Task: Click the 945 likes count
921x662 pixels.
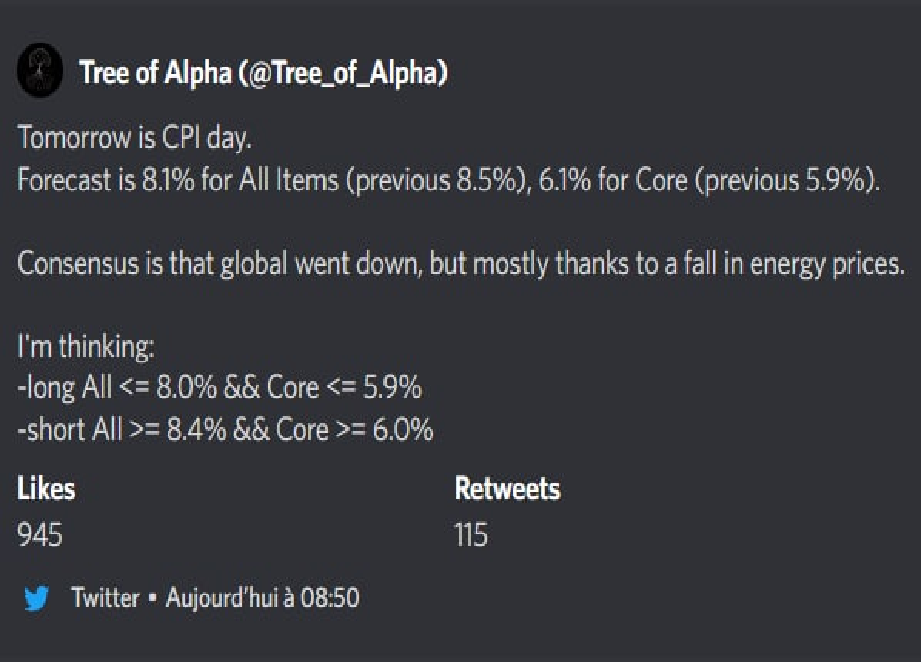Action: click(x=39, y=535)
